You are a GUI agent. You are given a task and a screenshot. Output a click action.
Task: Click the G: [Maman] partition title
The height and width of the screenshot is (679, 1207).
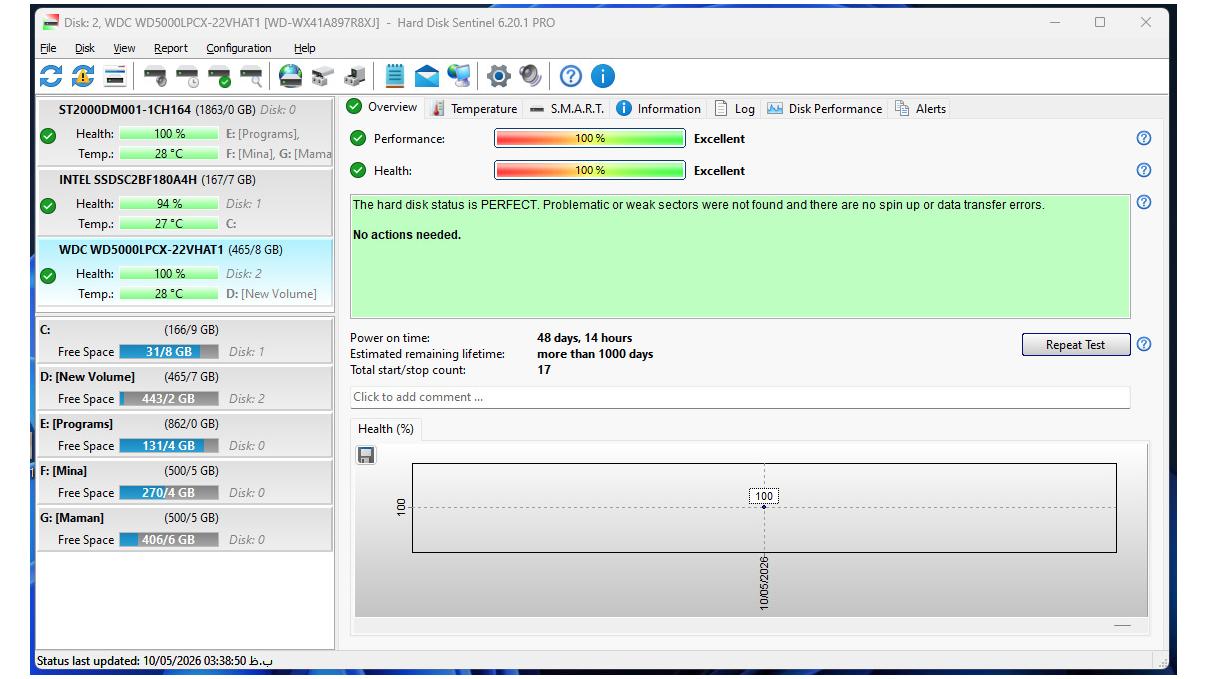[x=72, y=518]
